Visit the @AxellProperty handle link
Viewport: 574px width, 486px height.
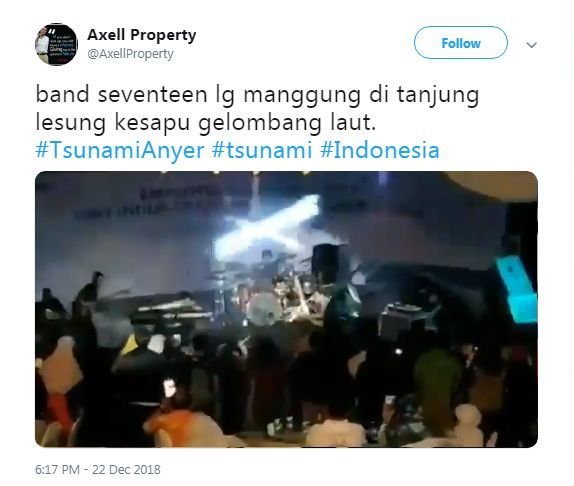click(130, 54)
